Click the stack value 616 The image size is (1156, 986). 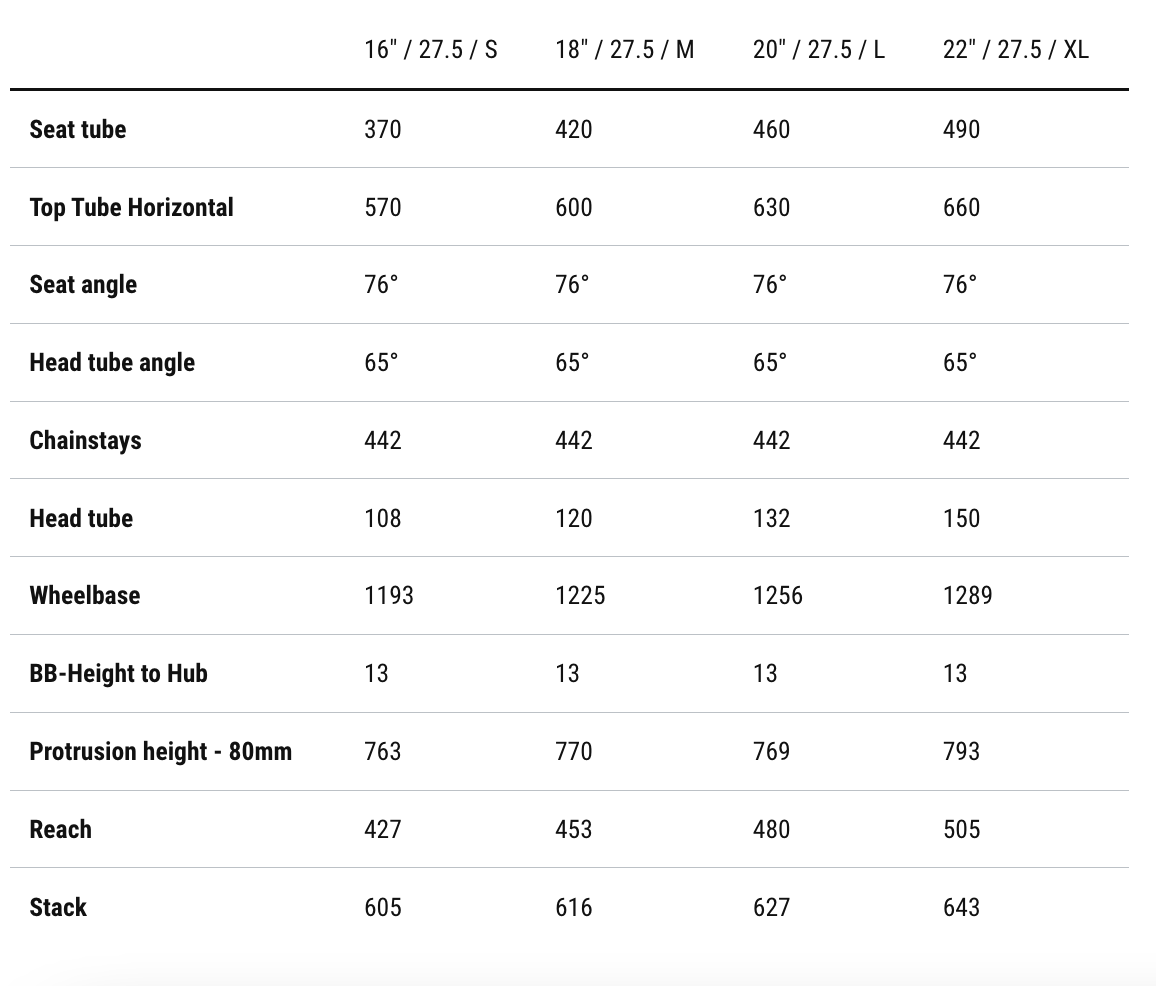tap(574, 908)
